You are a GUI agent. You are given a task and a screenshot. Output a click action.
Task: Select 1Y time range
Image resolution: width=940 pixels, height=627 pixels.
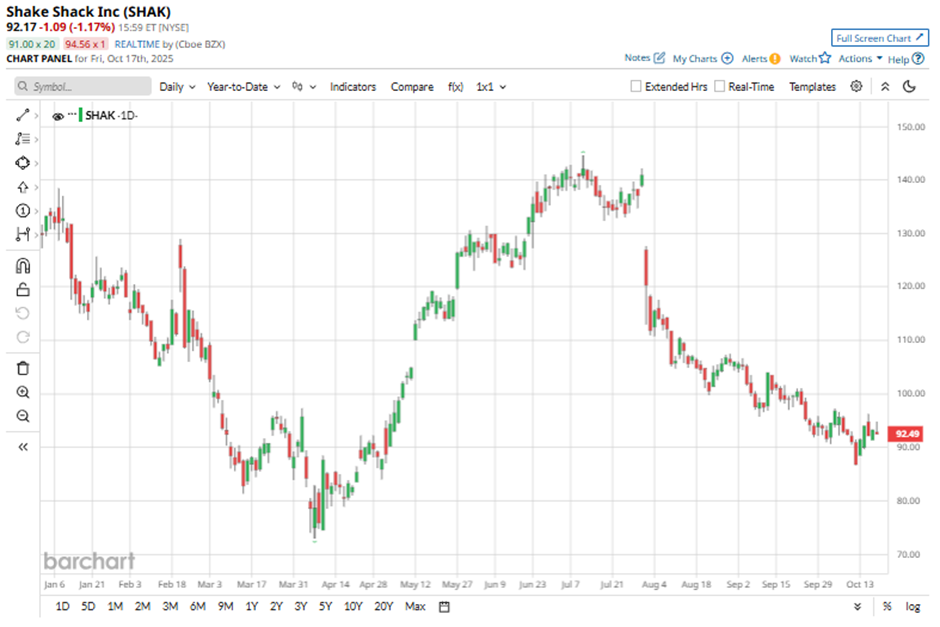point(252,607)
